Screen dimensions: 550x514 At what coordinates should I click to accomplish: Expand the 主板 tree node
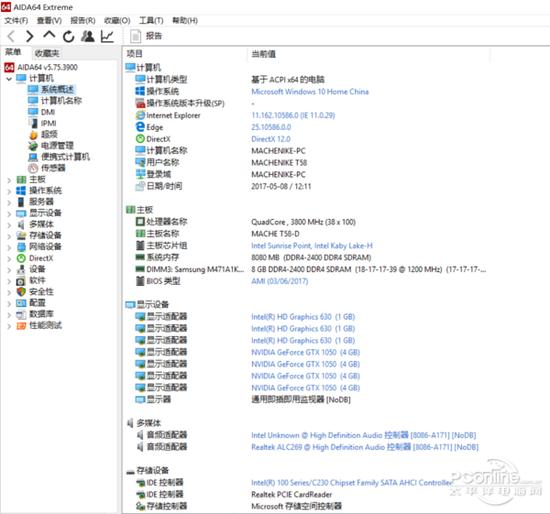tap(9, 180)
